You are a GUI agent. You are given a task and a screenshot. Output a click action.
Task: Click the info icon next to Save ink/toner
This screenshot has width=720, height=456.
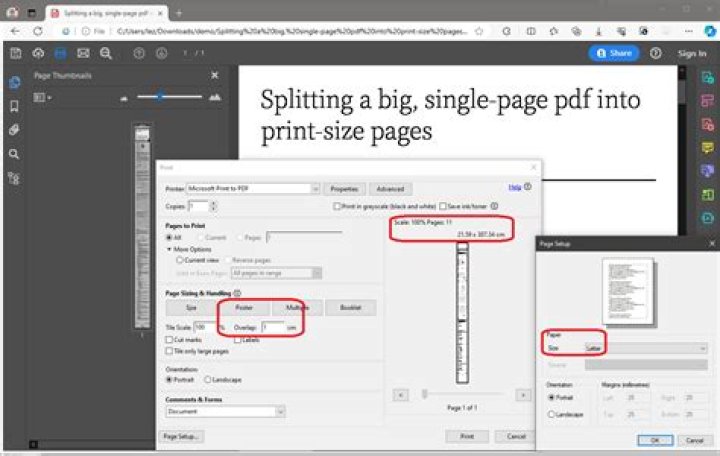click(495, 206)
